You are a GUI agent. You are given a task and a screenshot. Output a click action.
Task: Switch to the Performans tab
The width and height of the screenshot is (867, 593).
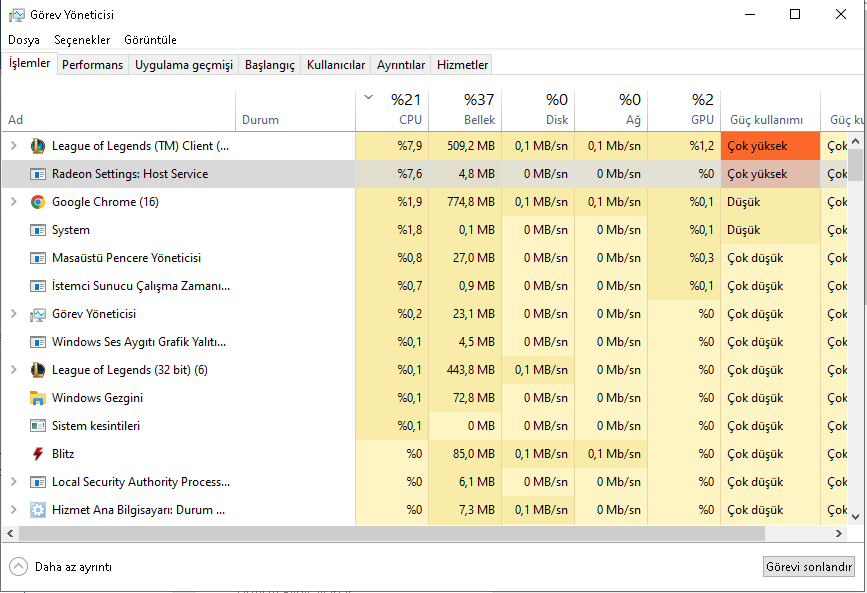tap(92, 65)
